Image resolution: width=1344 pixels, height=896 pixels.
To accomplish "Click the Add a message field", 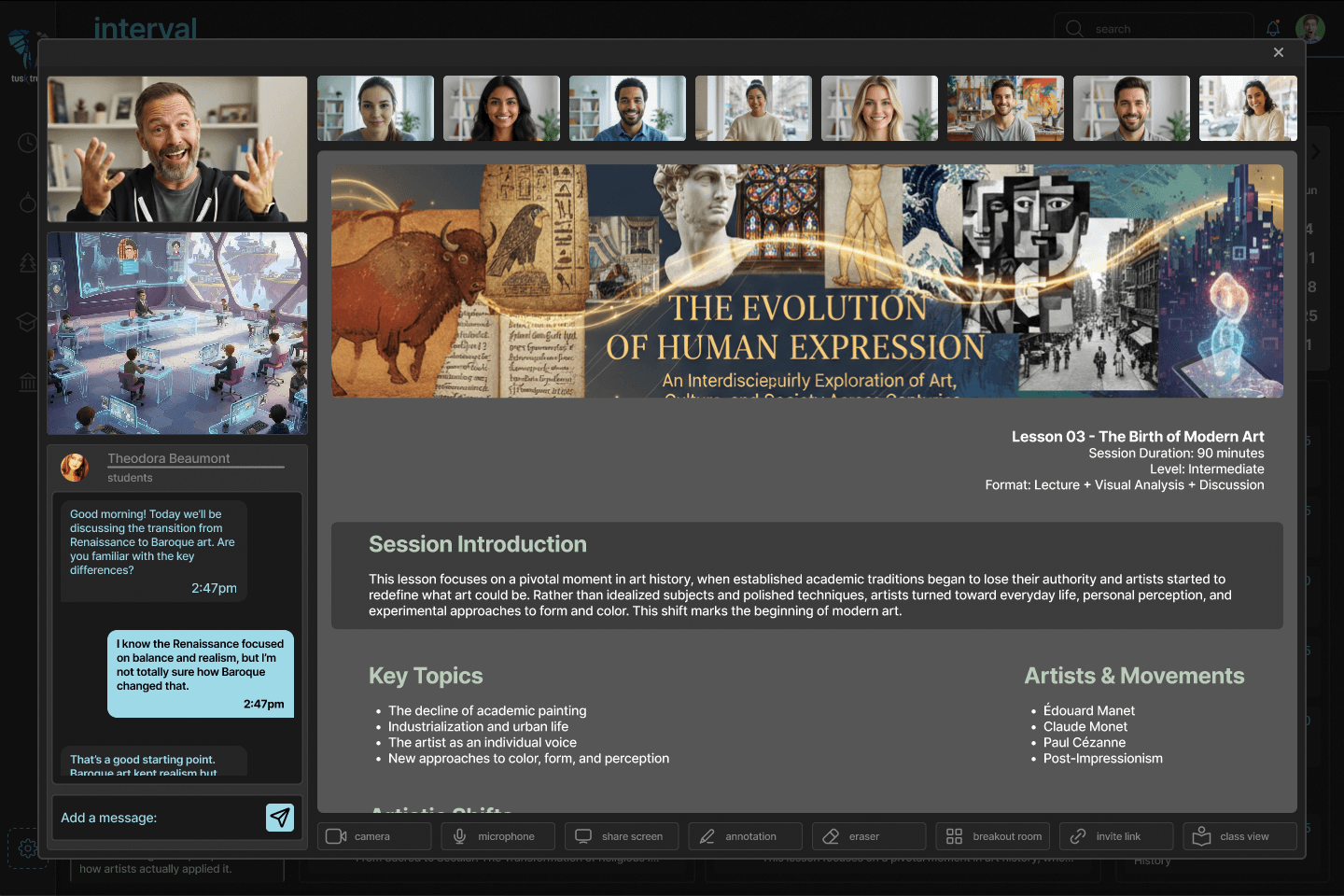I will (x=159, y=818).
